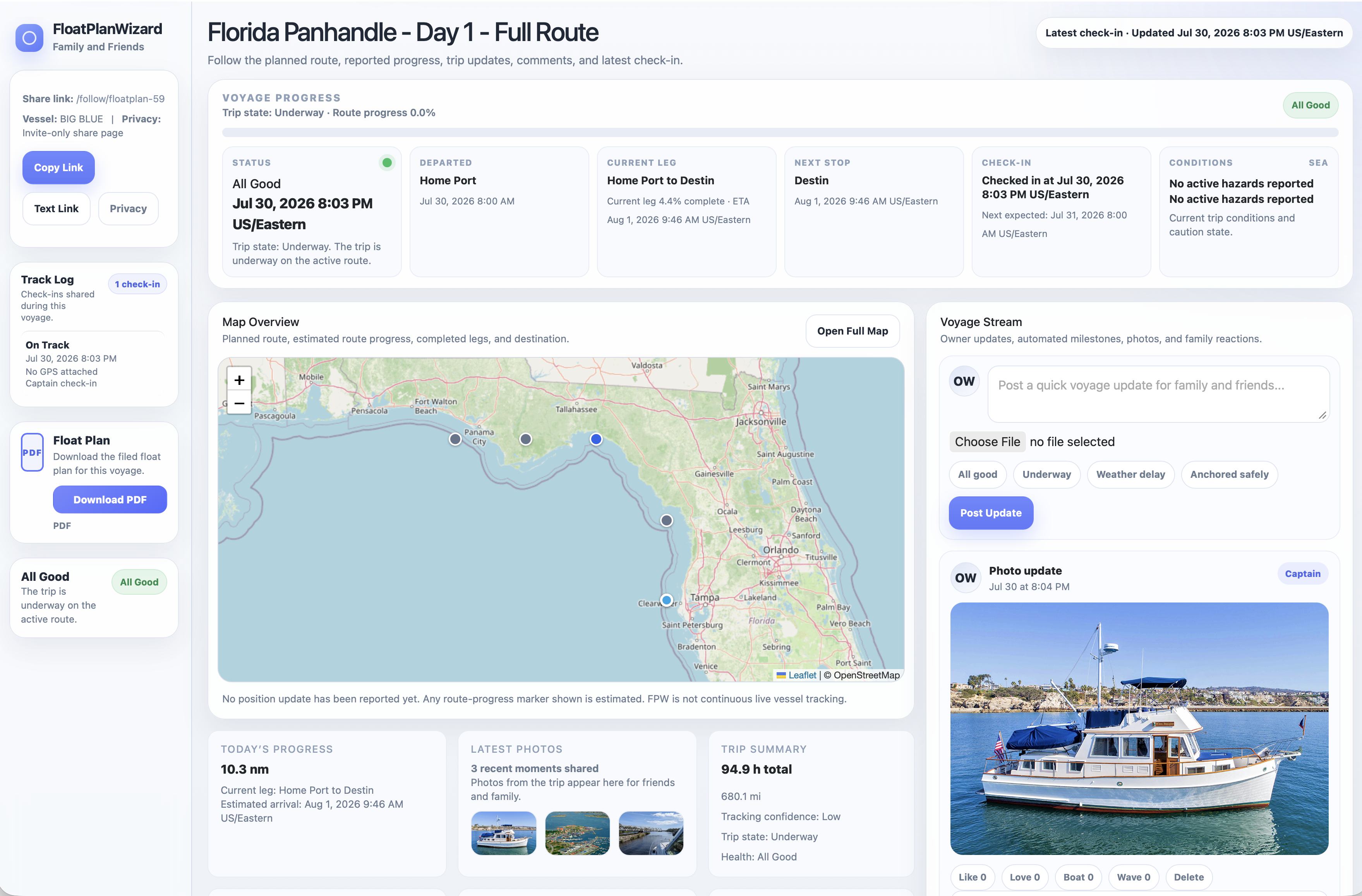Viewport: 1362px width, 896px height.
Task: Click the latest check-in timestamp pill
Action: pyautogui.click(x=1194, y=33)
